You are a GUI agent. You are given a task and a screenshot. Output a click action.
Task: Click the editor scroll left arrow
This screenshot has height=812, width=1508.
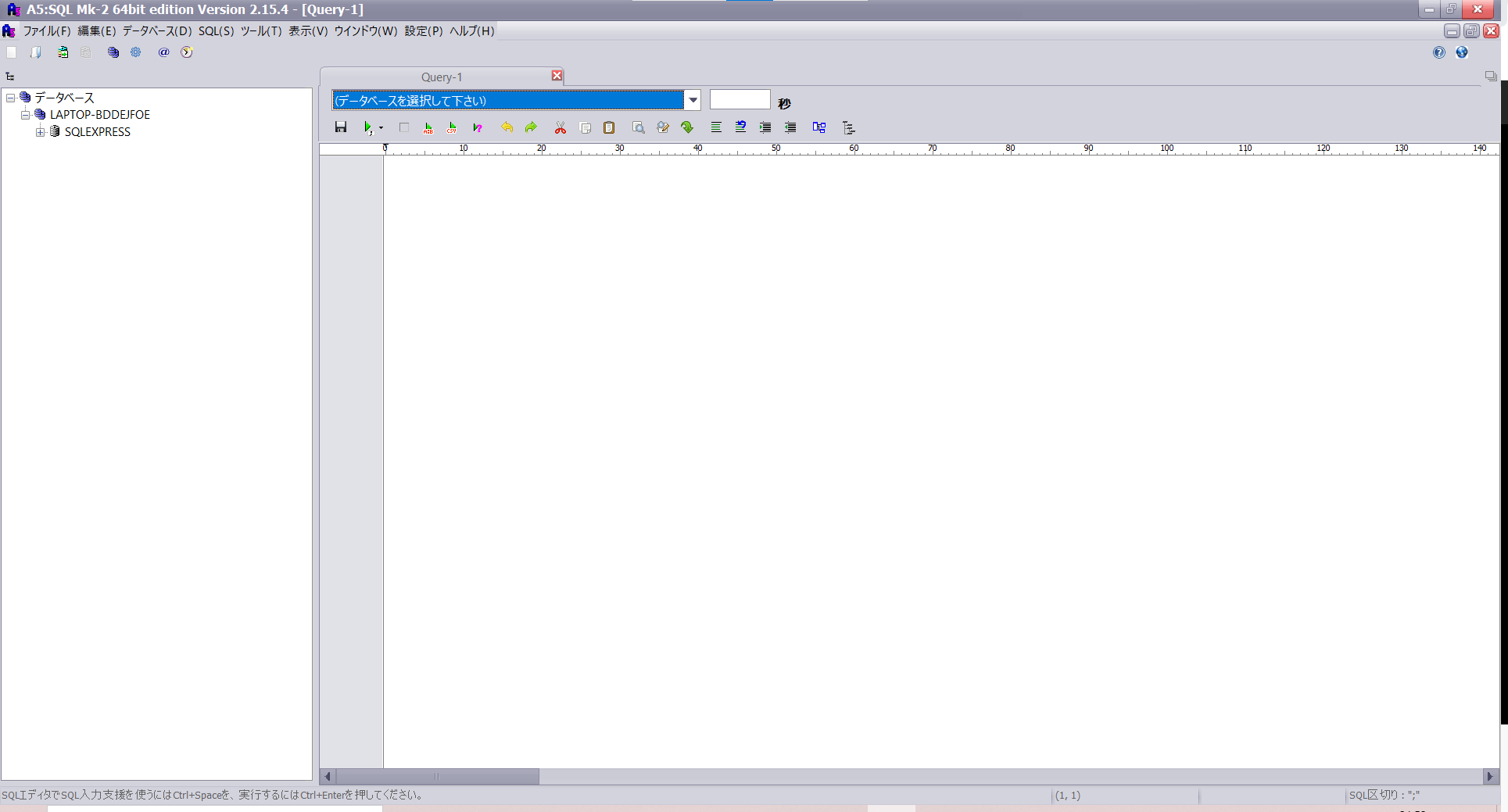(x=328, y=777)
